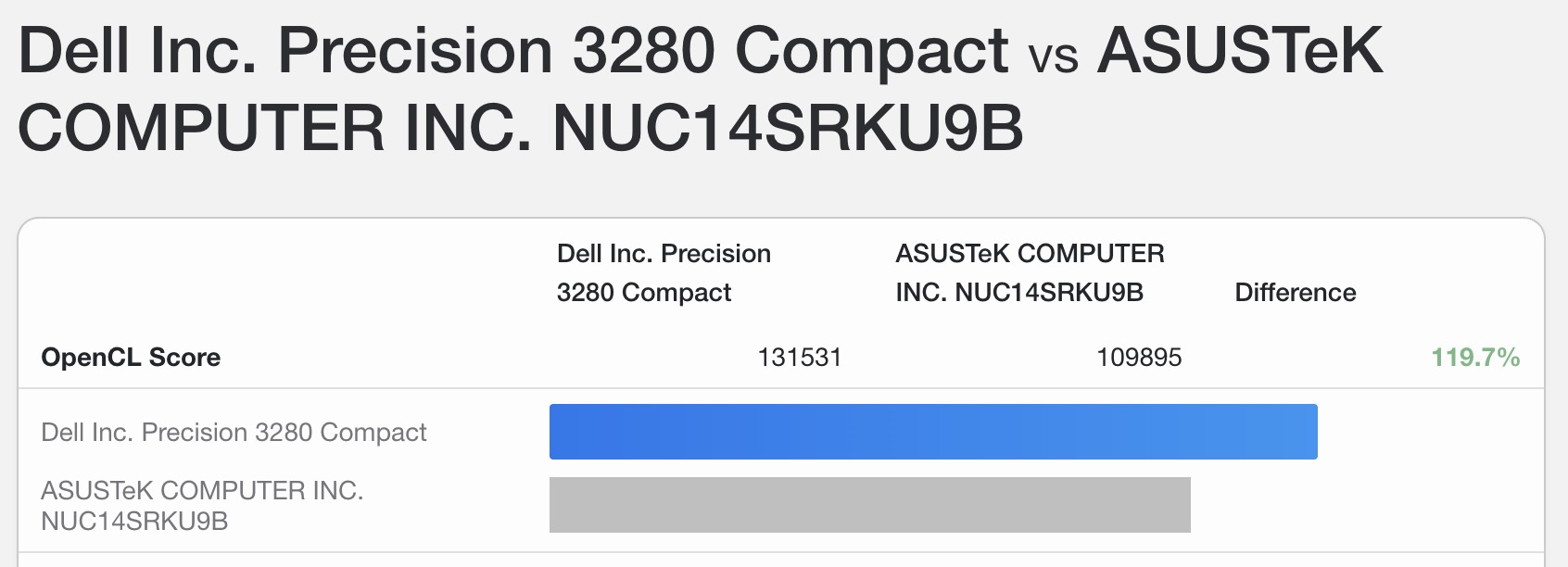Click NUC14SRKU9B text under the ASUSTeK bar label
This screenshot has height=567, width=1568.
(134, 522)
